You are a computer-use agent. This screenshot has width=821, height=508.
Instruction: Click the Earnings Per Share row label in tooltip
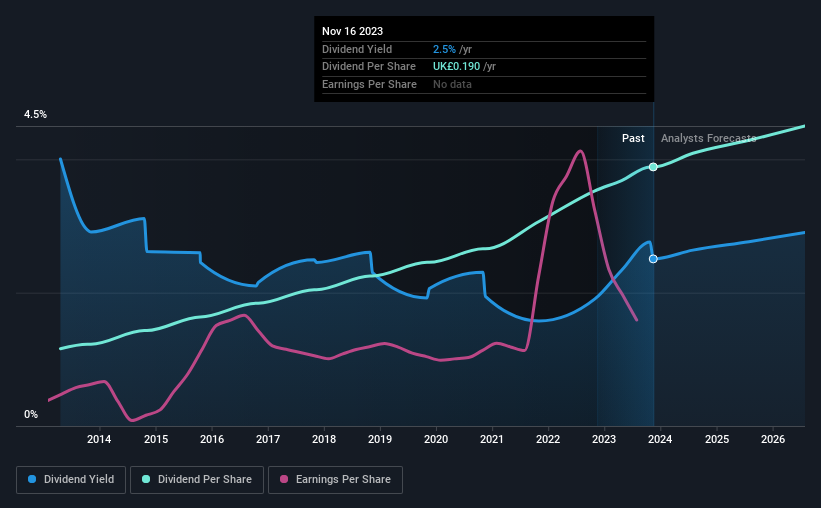click(369, 84)
